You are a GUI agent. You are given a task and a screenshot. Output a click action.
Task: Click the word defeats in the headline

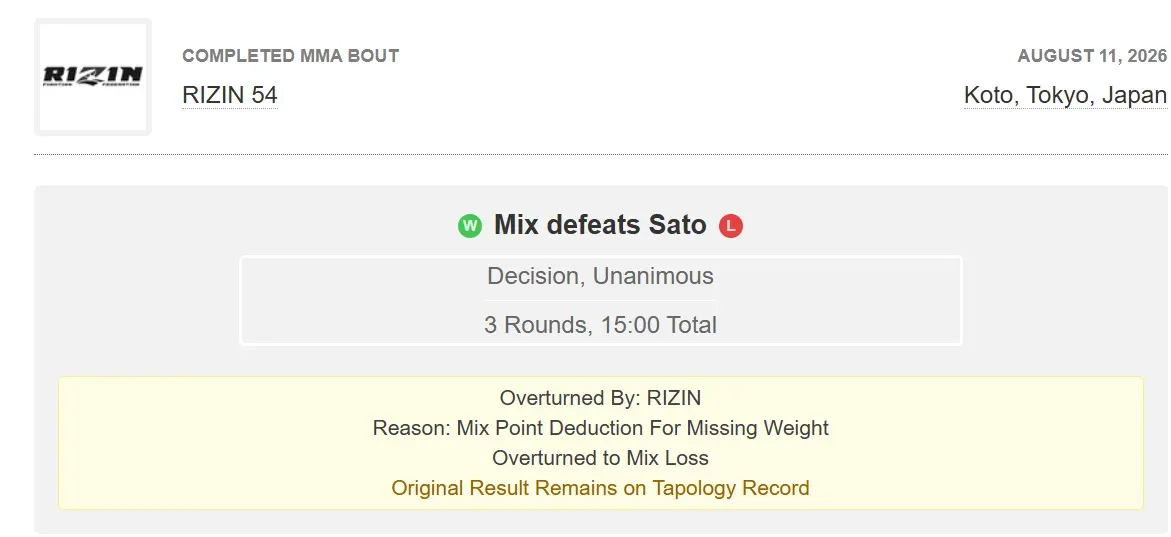coord(594,225)
